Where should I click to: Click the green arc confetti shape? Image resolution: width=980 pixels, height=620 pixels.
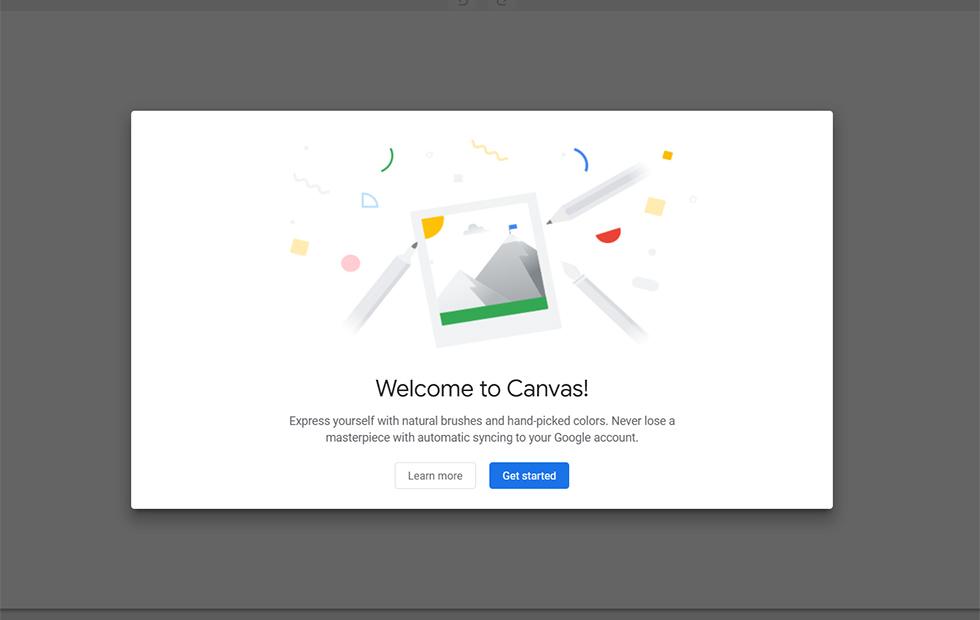(x=388, y=160)
